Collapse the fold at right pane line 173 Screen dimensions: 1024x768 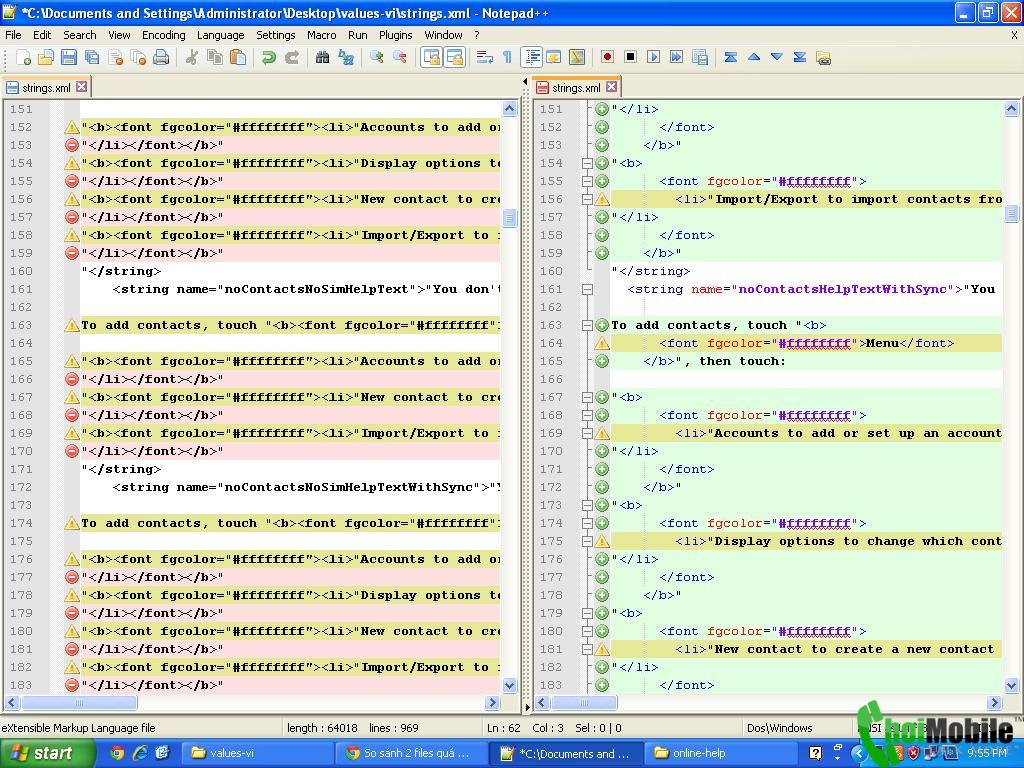click(587, 505)
